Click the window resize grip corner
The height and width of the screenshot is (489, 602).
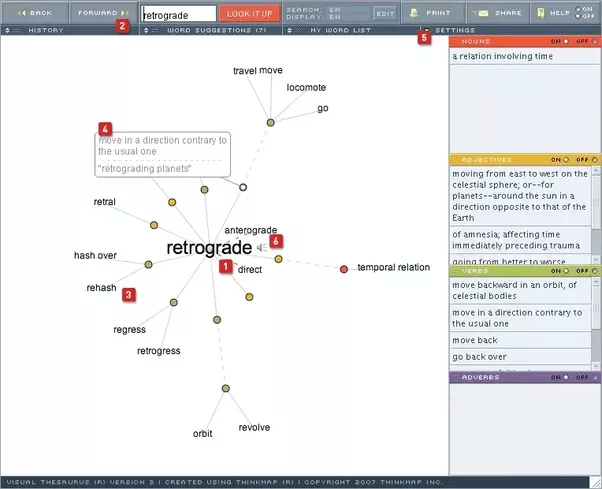595,482
